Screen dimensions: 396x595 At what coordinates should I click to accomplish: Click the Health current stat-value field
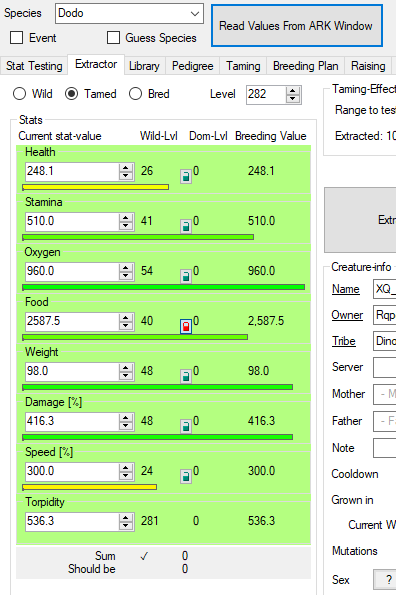click(72, 172)
